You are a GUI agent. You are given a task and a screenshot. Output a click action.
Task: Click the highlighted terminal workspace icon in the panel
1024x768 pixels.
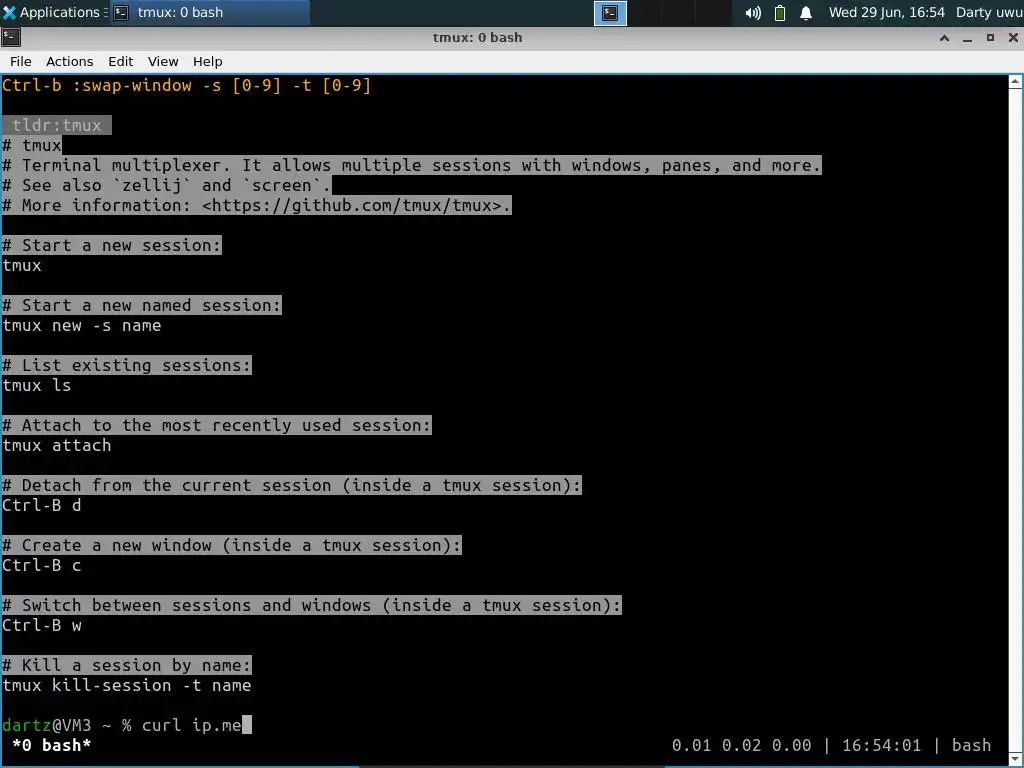(610, 13)
